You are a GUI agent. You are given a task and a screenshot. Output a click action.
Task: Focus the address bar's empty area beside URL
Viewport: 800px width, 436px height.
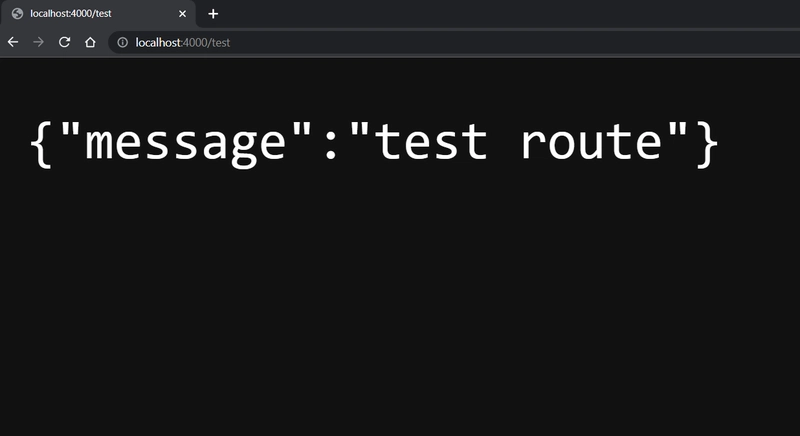tap(510, 42)
